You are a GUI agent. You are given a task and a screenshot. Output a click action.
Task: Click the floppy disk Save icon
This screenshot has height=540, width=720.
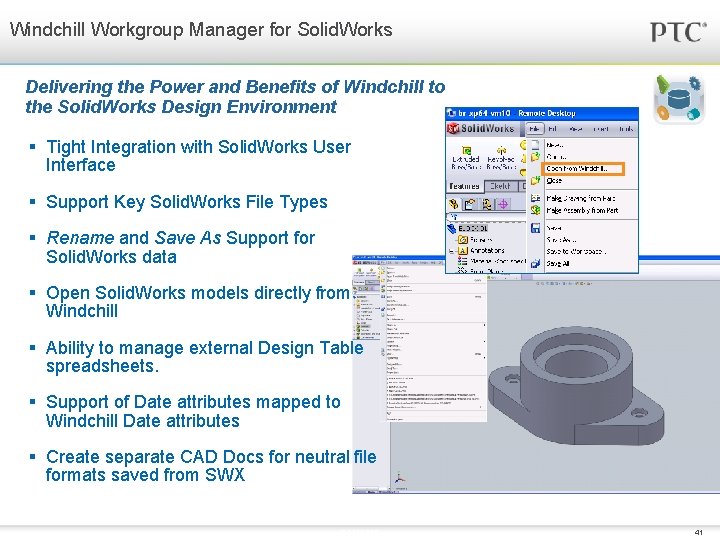coord(535,228)
